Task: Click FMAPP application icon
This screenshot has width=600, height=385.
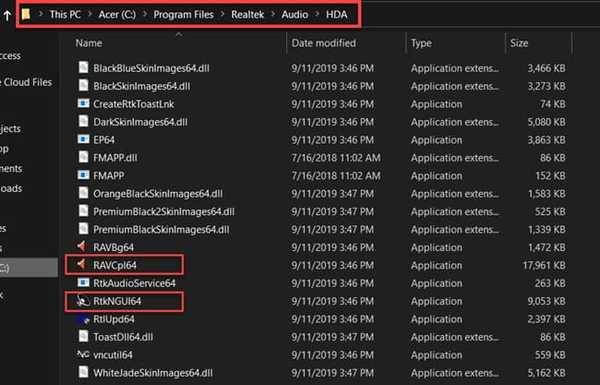Action: click(x=83, y=175)
